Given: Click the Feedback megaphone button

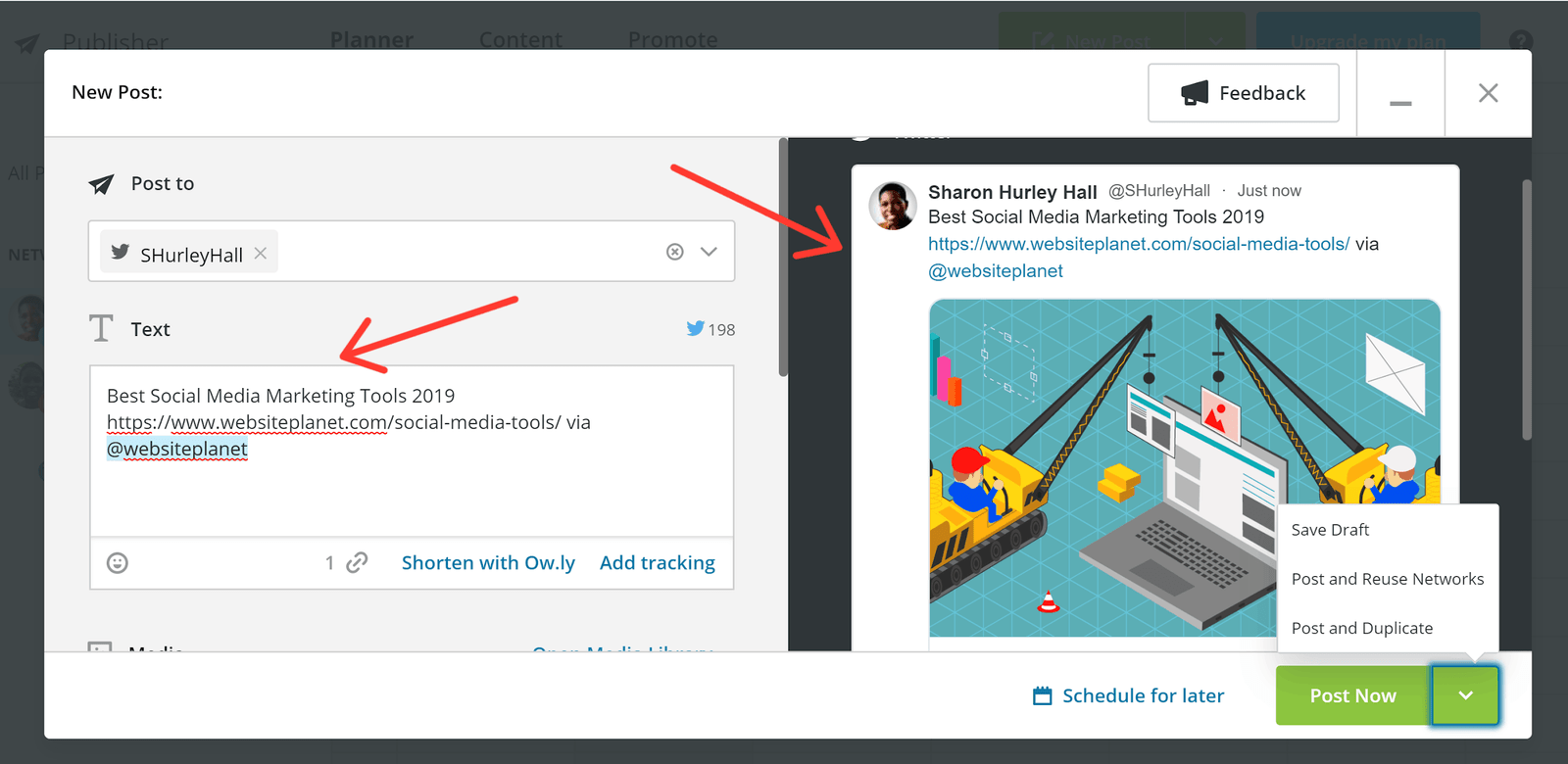Looking at the screenshot, I should point(1243,93).
